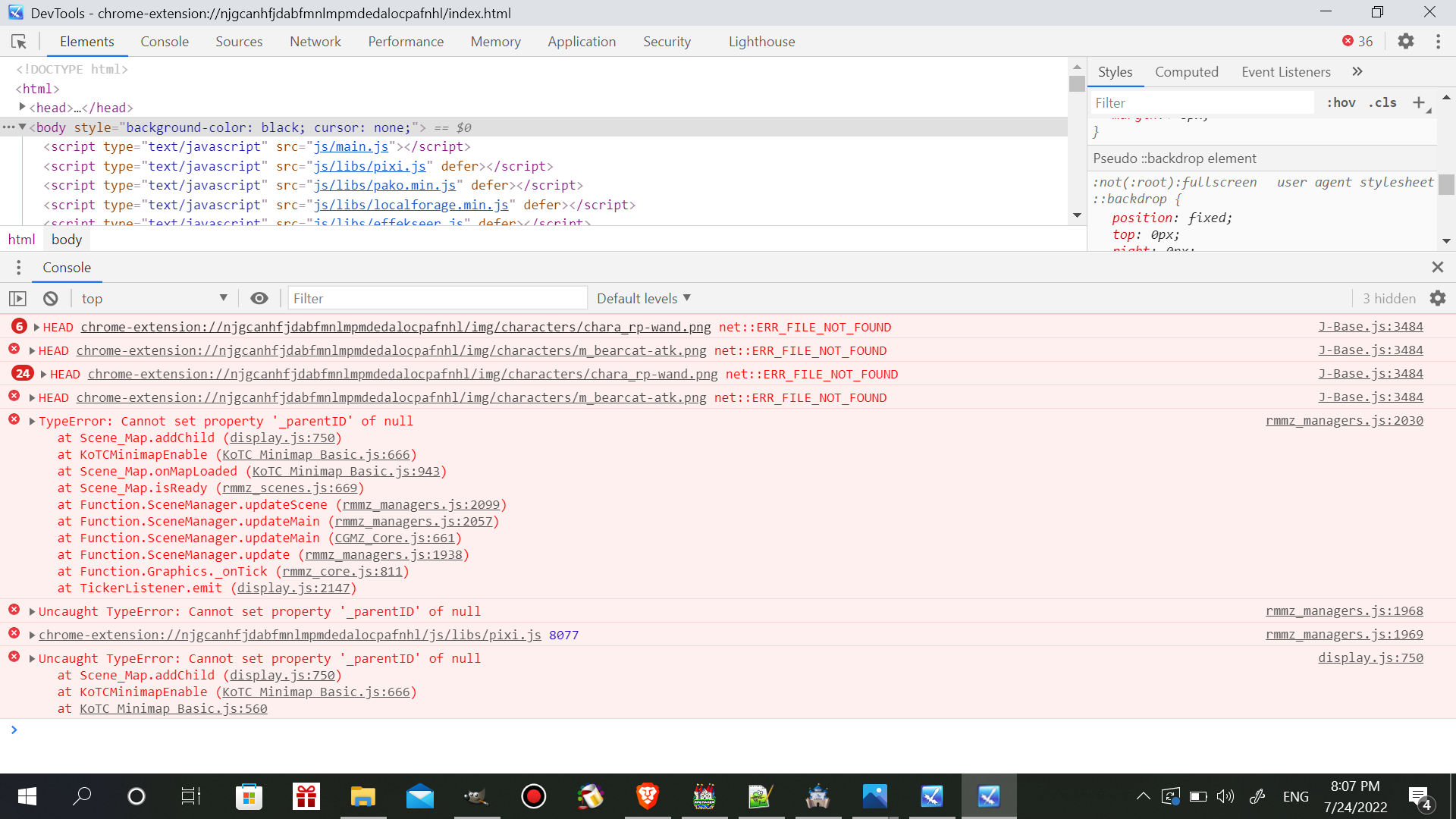Select the html breadcrumb

pyautogui.click(x=21, y=240)
